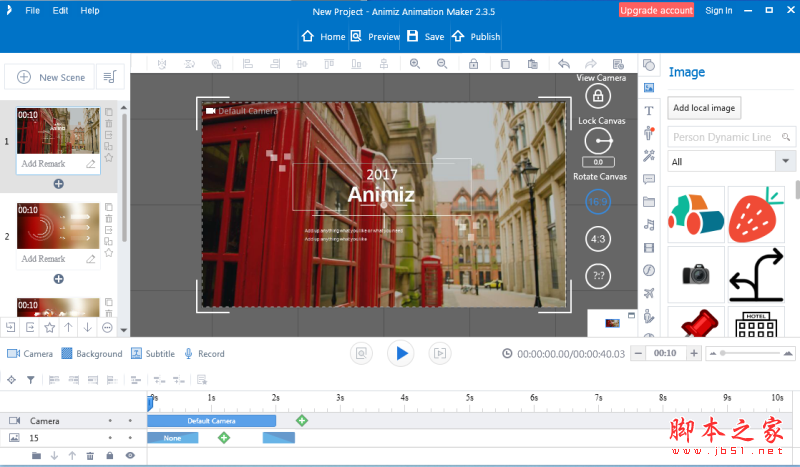The width and height of the screenshot is (800, 467).
Task: Switch to the Camera tab
Action: [x=30, y=354]
